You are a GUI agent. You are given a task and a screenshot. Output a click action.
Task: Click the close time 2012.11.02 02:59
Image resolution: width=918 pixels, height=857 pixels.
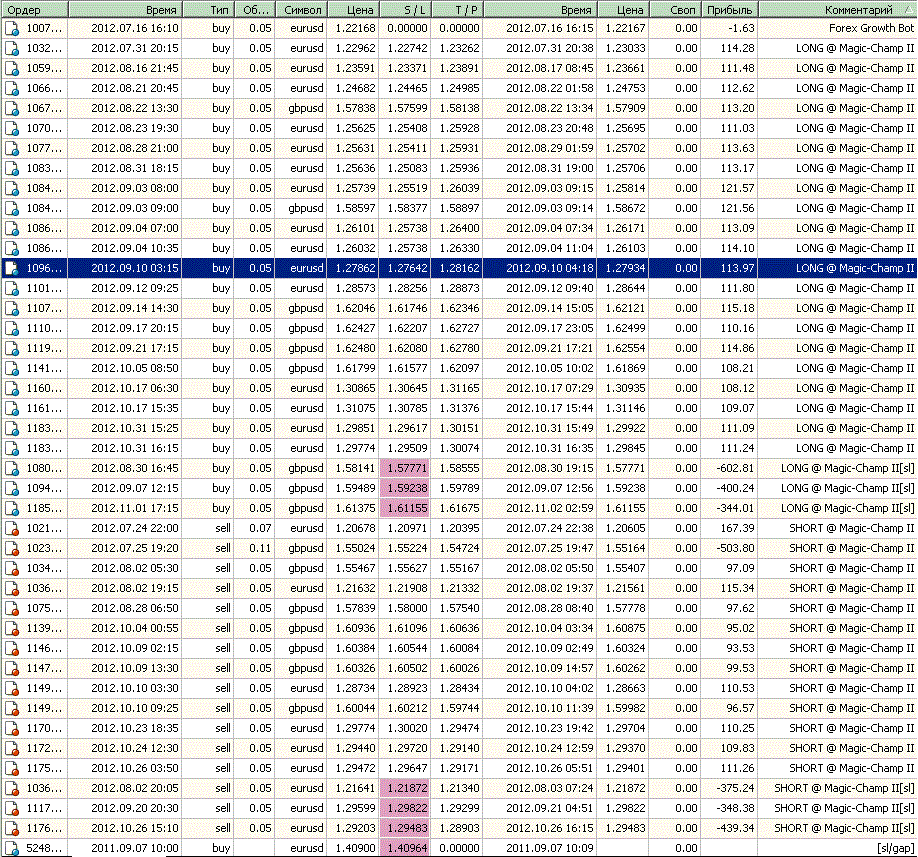550,508
